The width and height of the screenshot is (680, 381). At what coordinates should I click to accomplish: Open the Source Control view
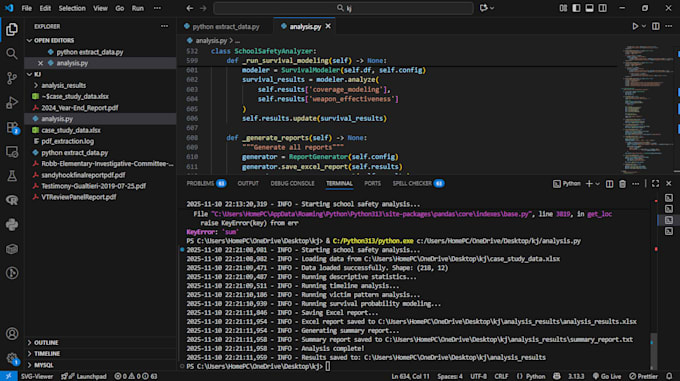coord(12,78)
